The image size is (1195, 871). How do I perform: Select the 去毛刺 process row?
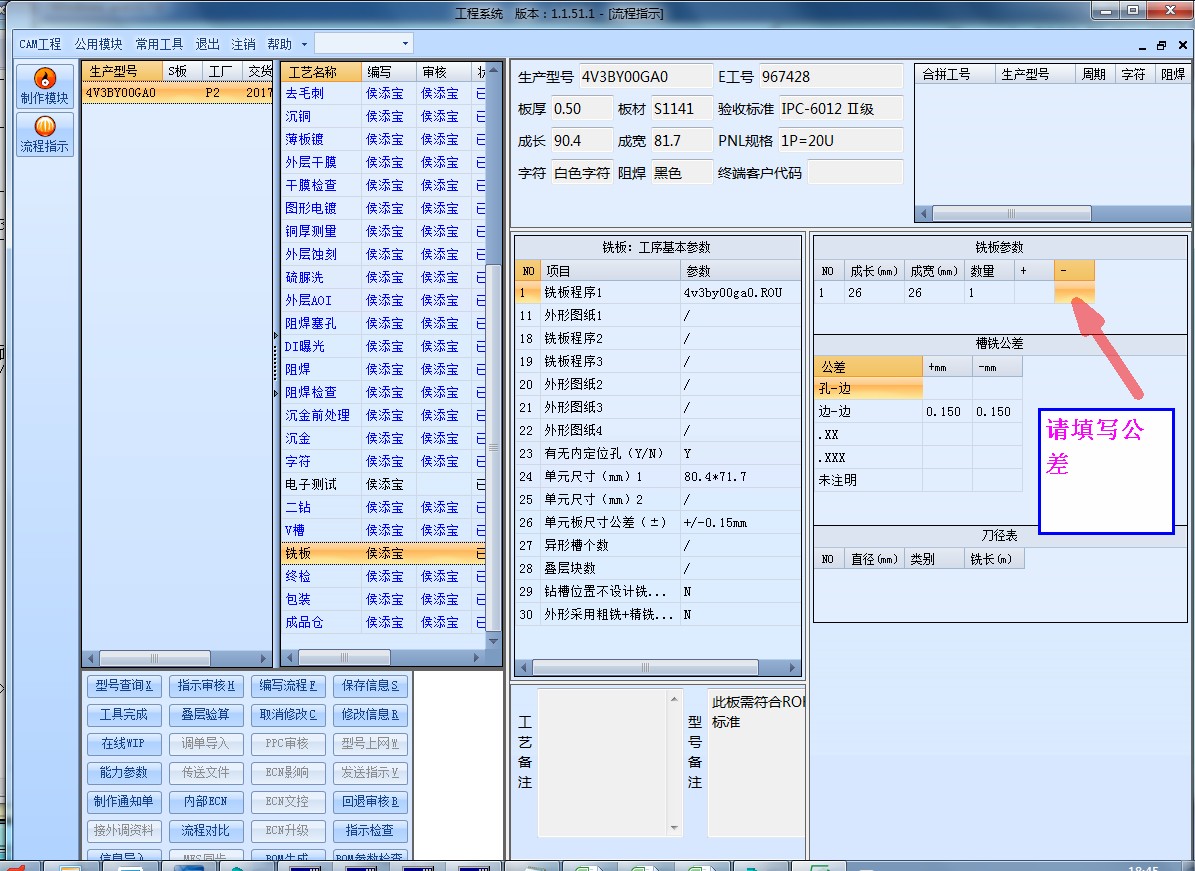(383, 93)
